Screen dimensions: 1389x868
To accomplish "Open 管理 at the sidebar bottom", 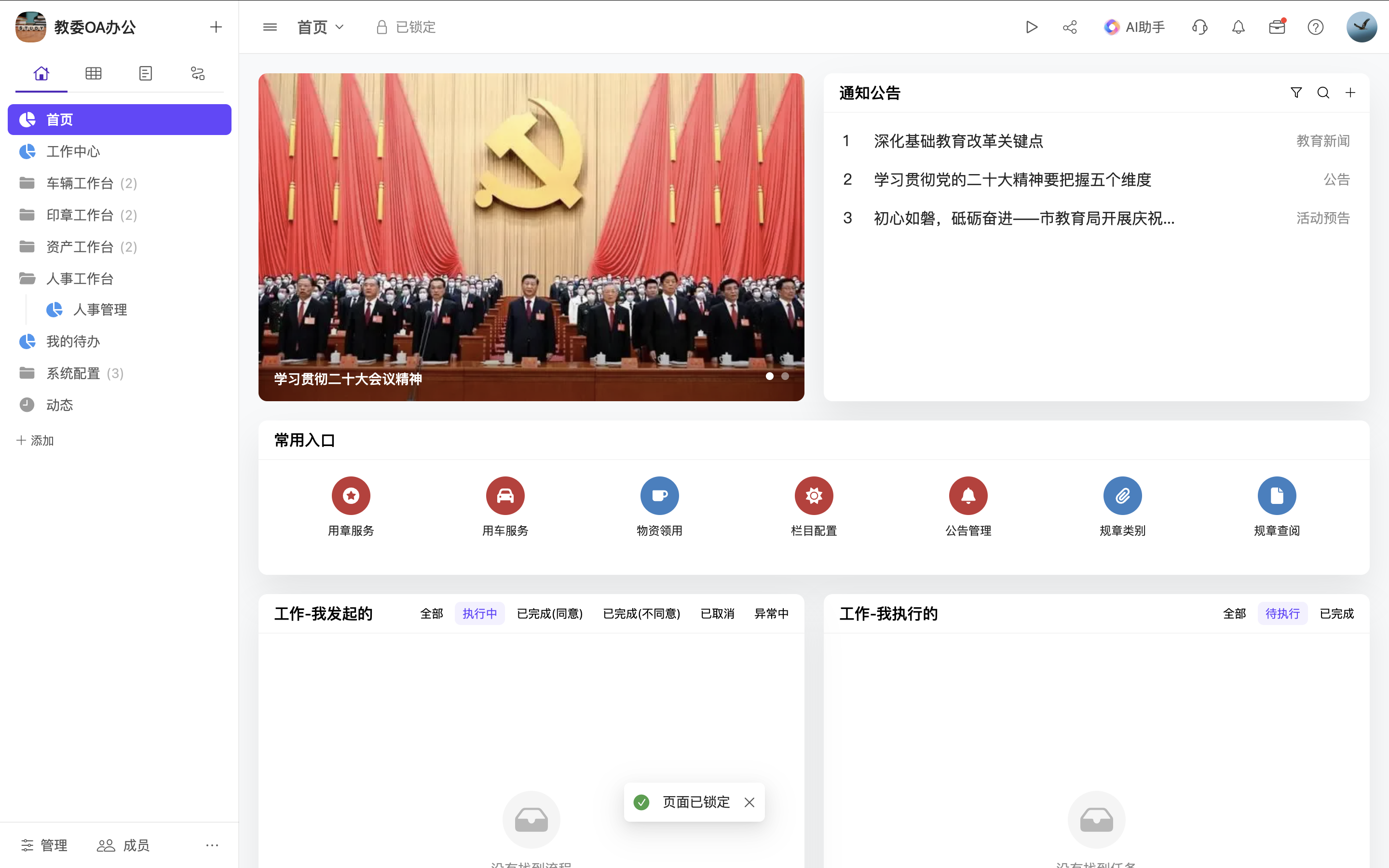I will click(44, 845).
